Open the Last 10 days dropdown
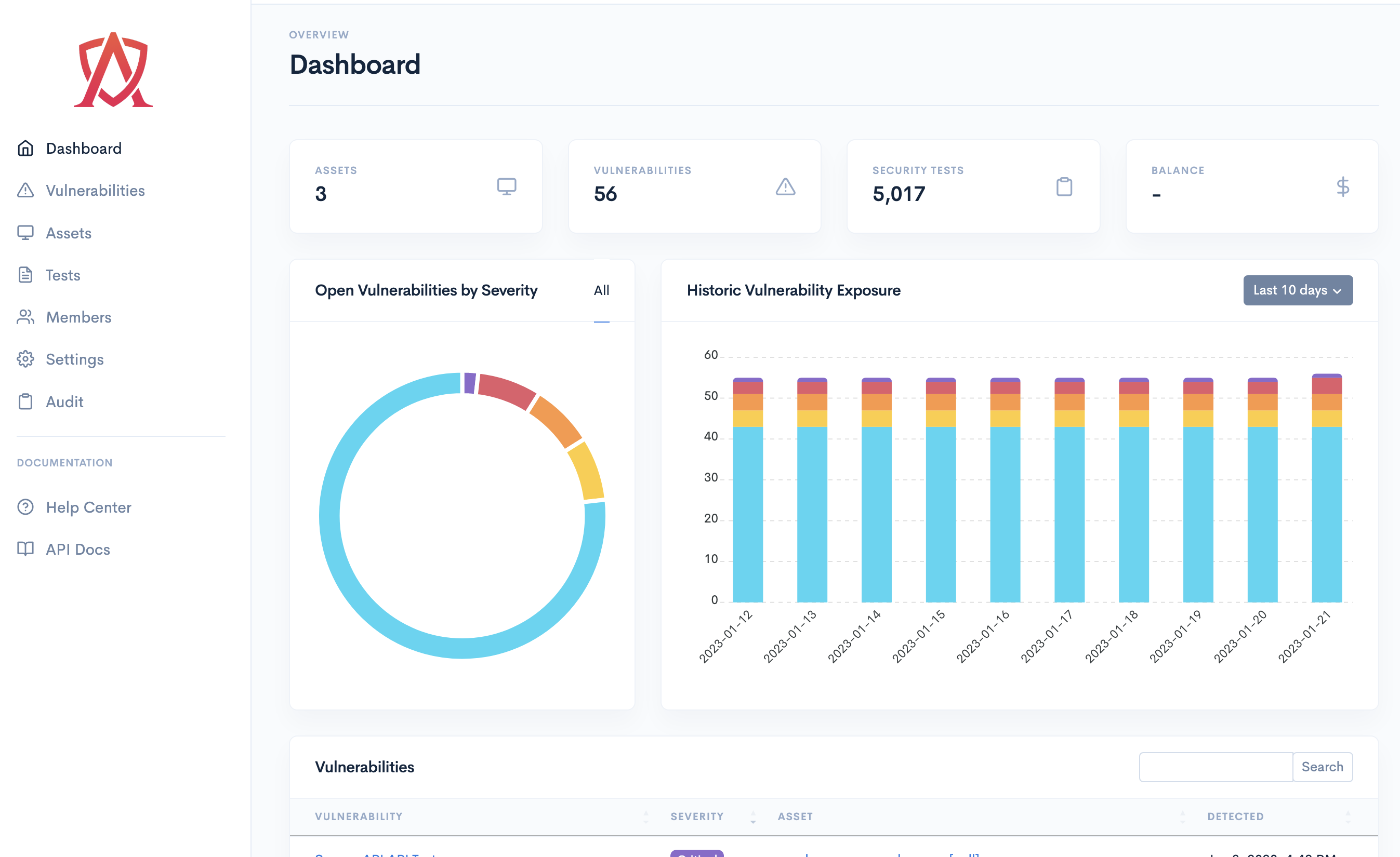This screenshot has width=1400, height=857. click(1298, 290)
